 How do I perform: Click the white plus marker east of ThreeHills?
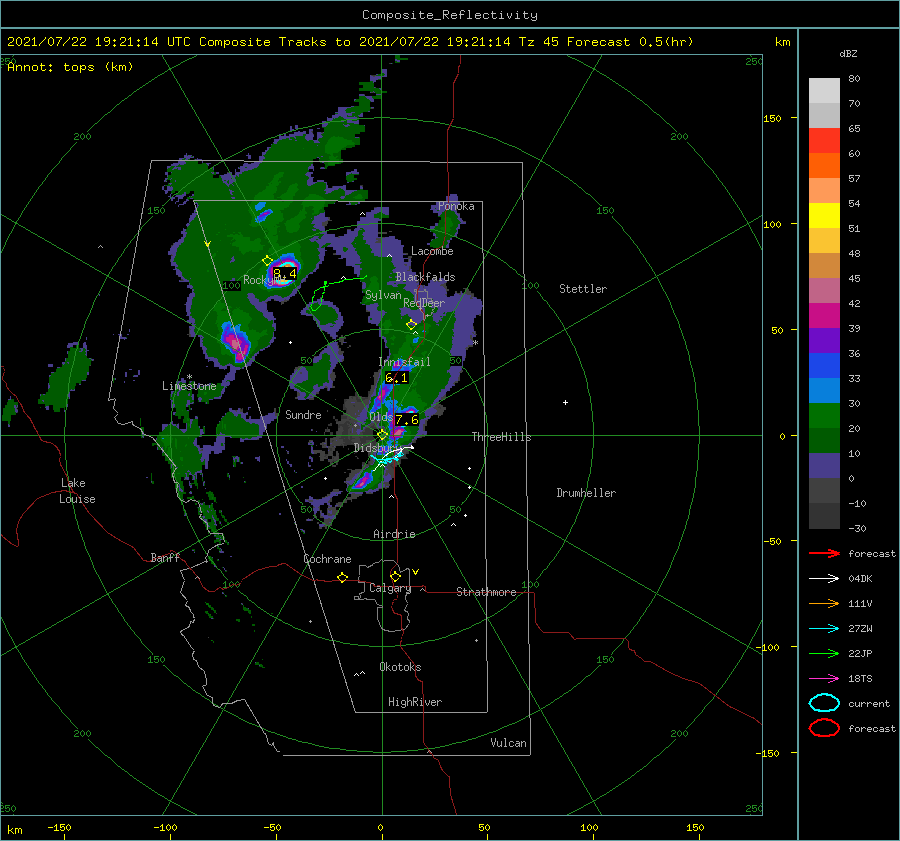(x=565, y=402)
